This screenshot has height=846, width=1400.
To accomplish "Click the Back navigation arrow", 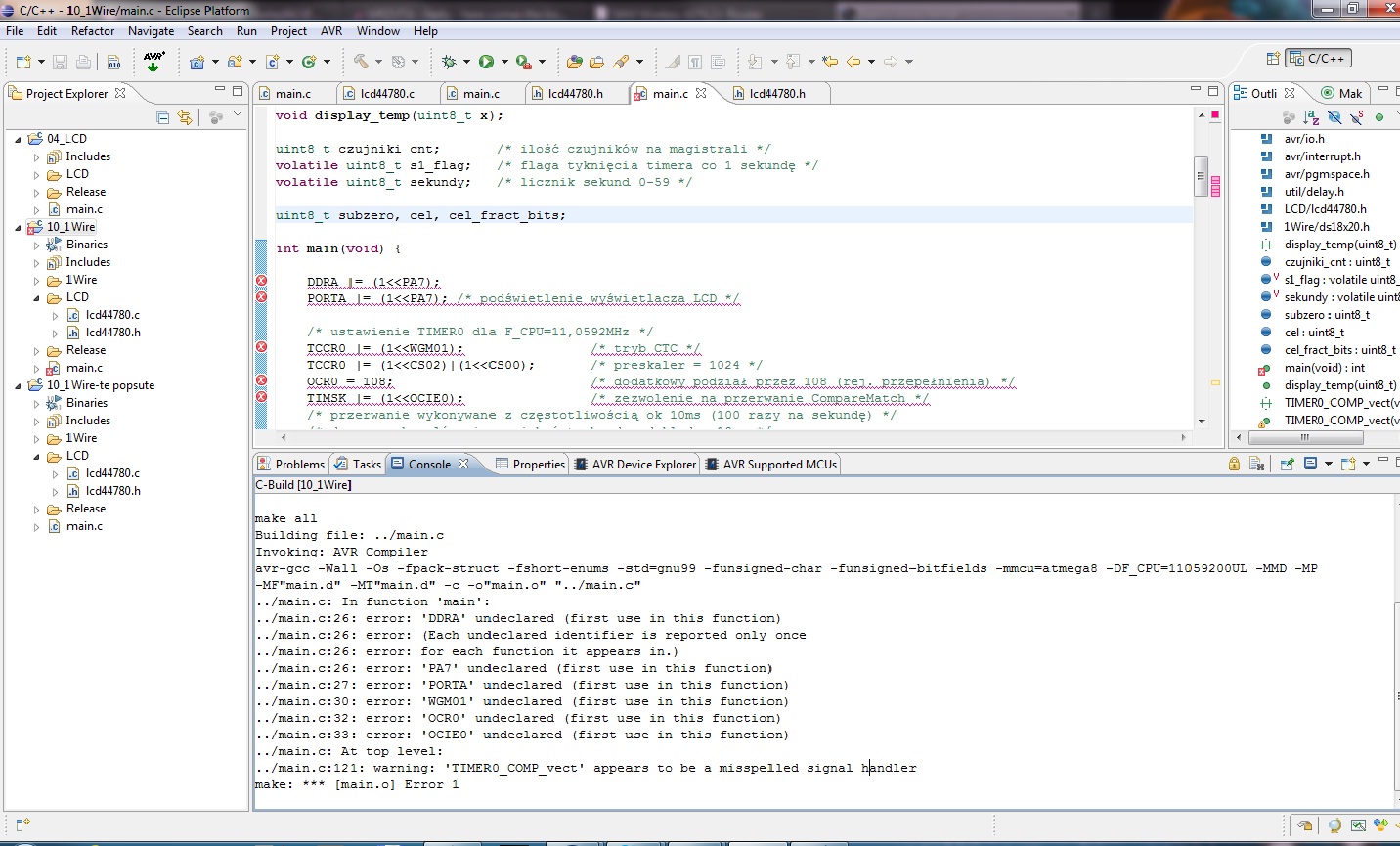I will [x=853, y=62].
